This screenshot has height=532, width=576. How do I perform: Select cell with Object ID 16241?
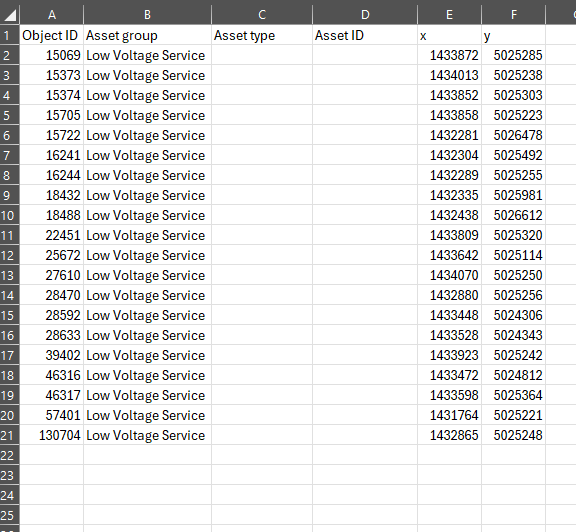(51, 155)
